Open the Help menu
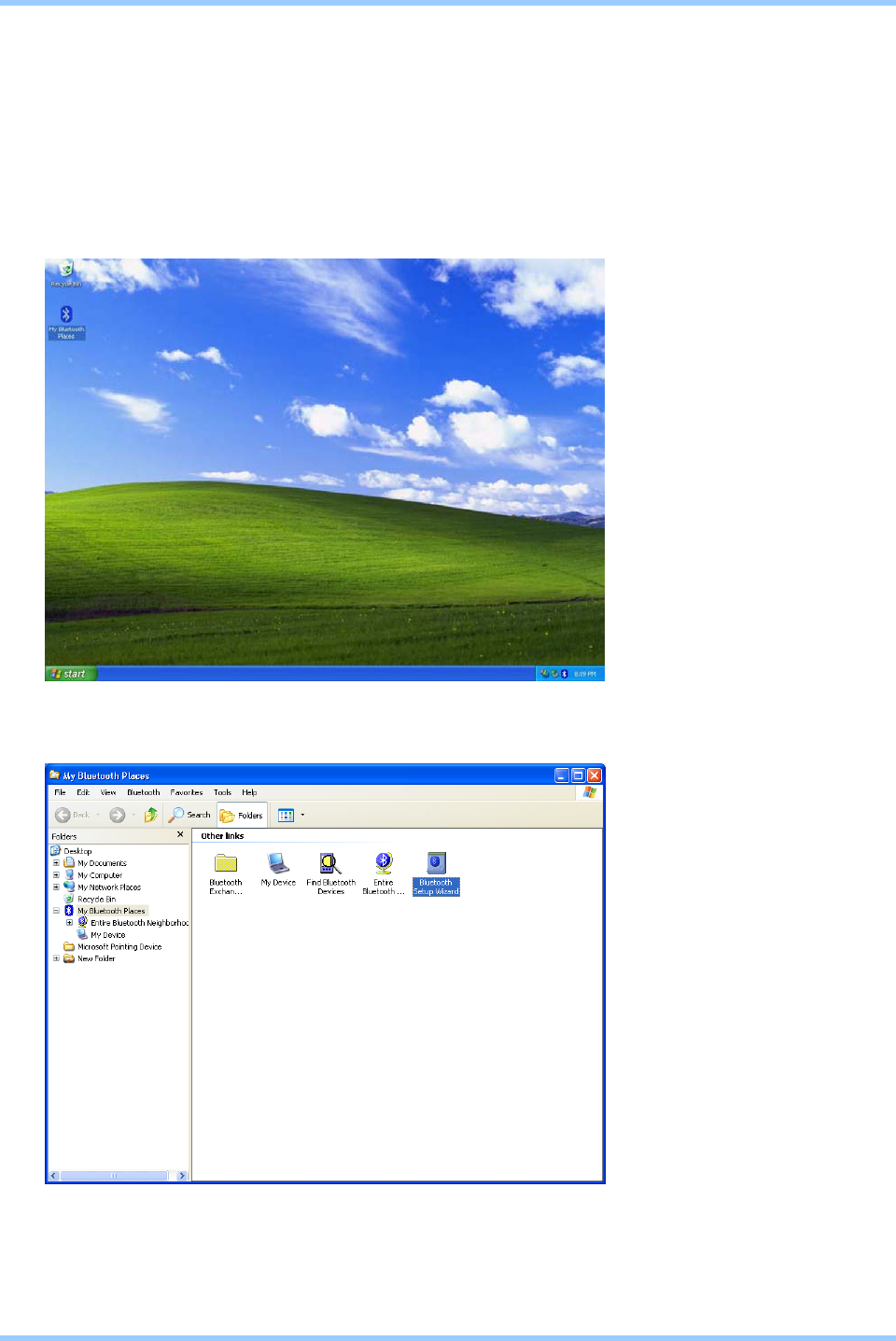896x1341 pixels. pos(249,792)
